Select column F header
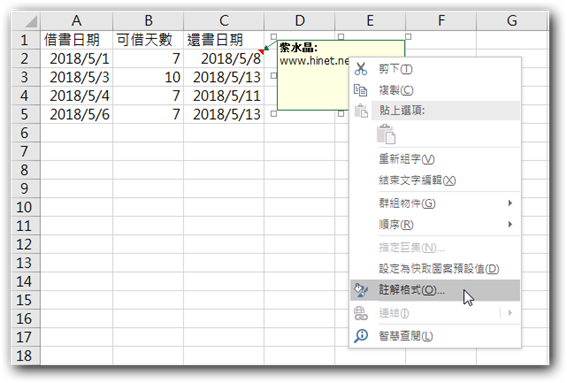The height and width of the screenshot is (383, 567). point(441,21)
